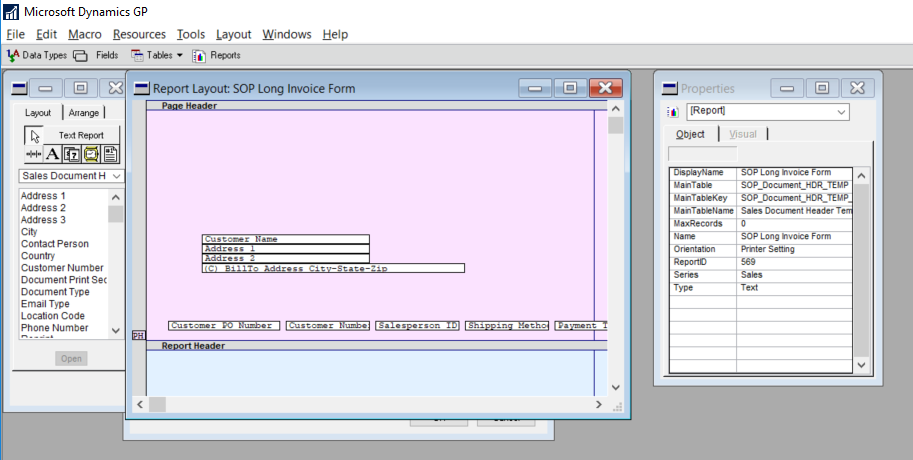Open the Resources menu
913x460 pixels.
click(x=139, y=34)
